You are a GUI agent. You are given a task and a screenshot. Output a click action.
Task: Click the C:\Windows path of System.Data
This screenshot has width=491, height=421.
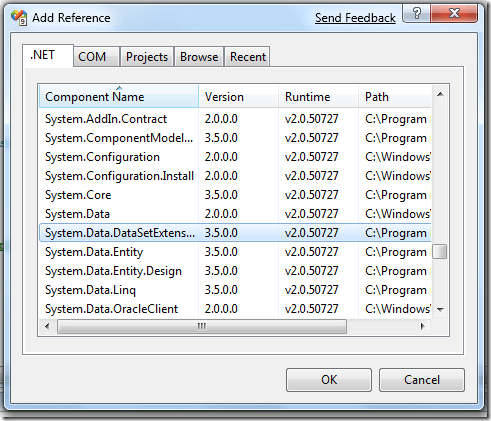click(x=398, y=214)
